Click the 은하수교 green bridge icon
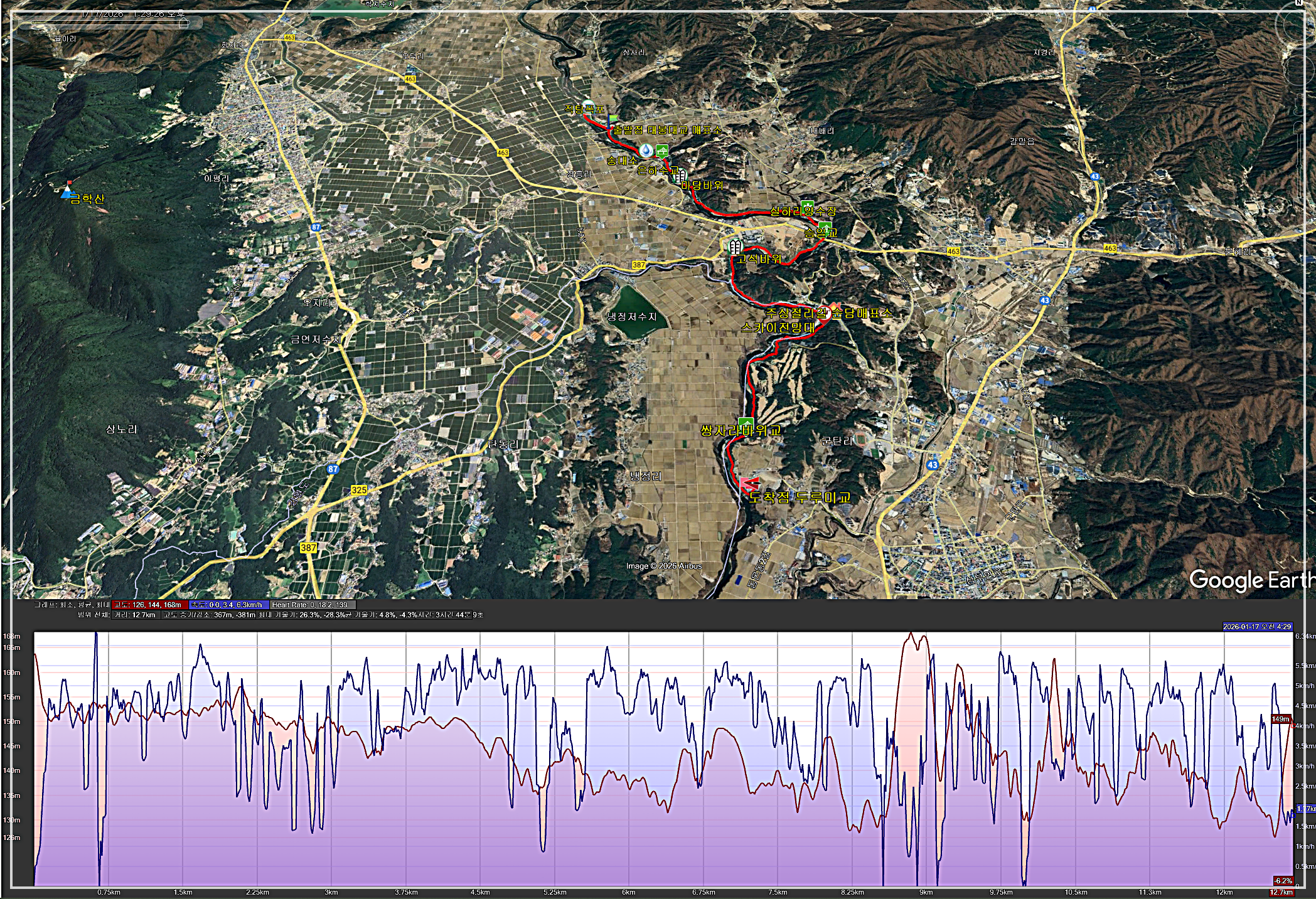Image resolution: width=1316 pixels, height=899 pixels. pyautogui.click(x=661, y=151)
